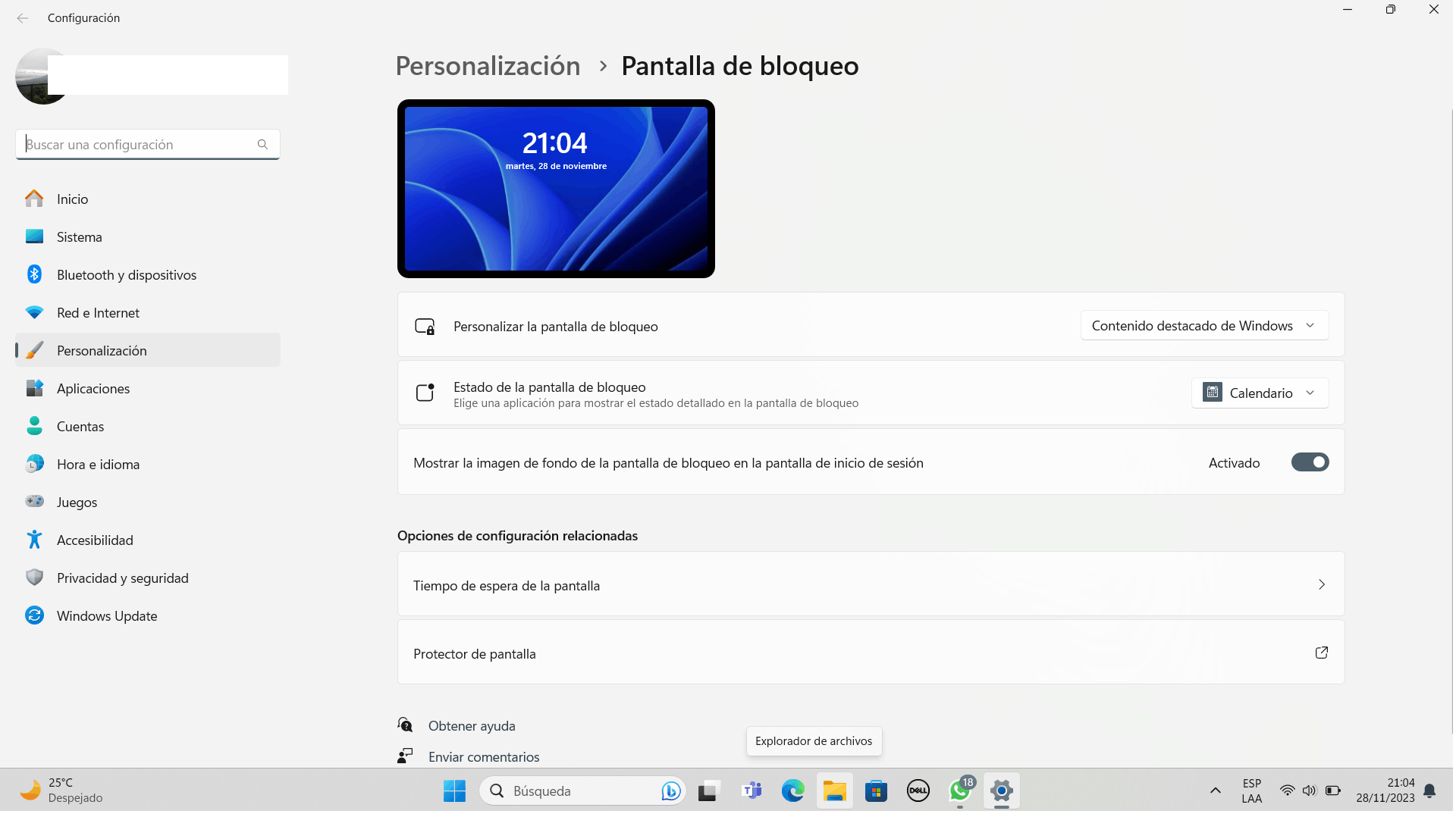Click Personalización in the breadcrumb
This screenshot has height=814, width=1456.
click(488, 67)
